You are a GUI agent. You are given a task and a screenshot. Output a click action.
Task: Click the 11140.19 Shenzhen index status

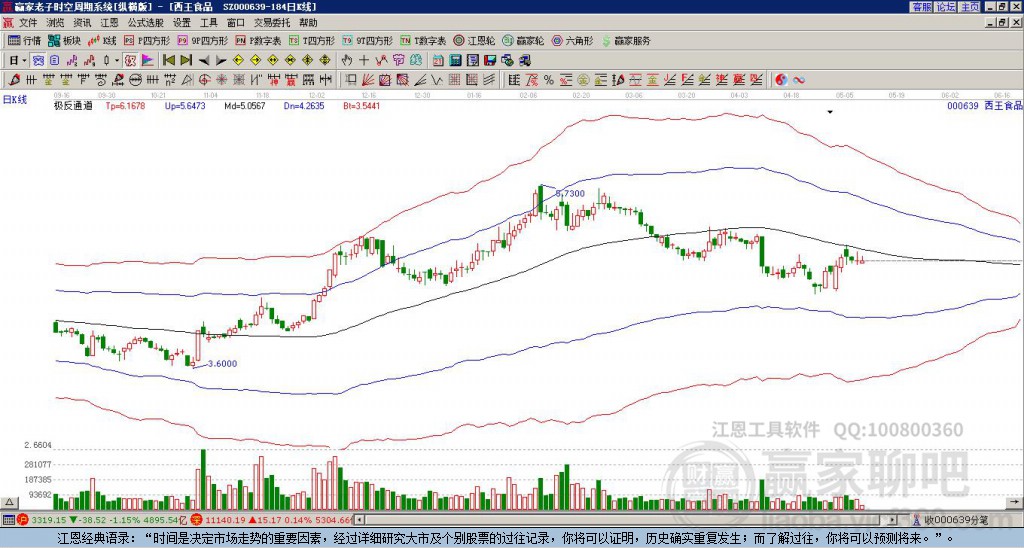224,520
